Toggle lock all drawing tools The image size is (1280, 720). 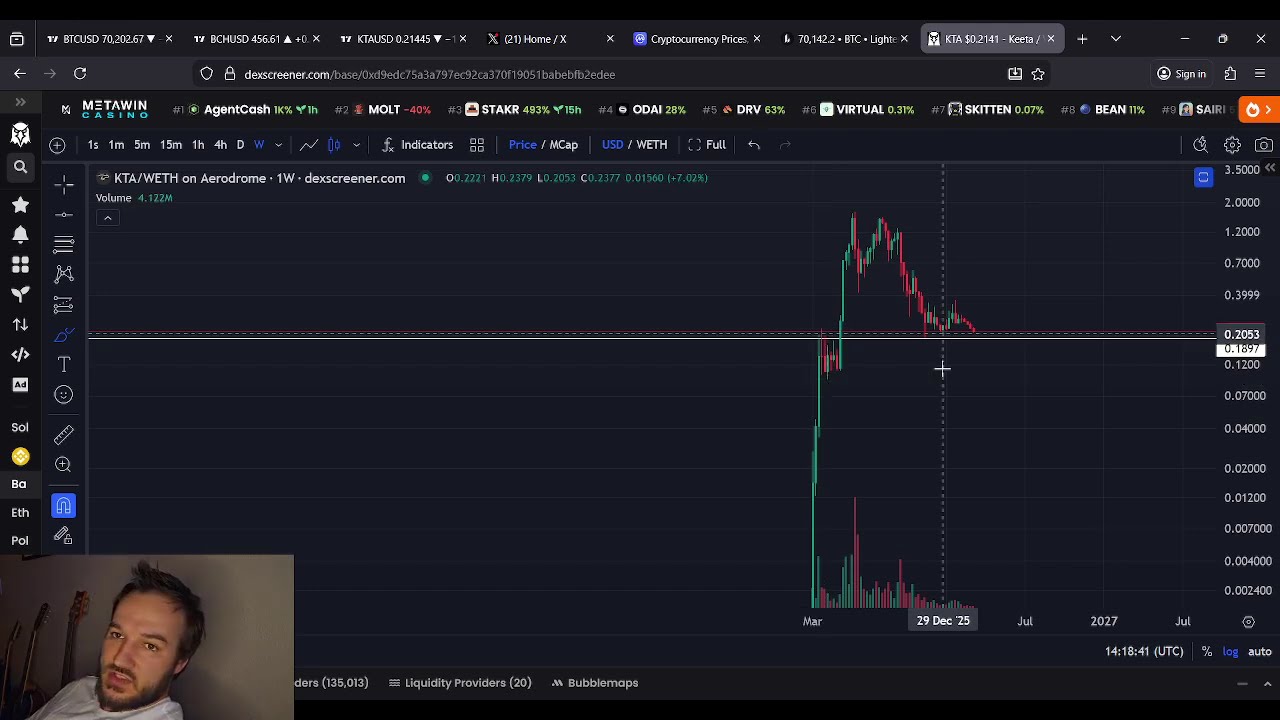64,536
